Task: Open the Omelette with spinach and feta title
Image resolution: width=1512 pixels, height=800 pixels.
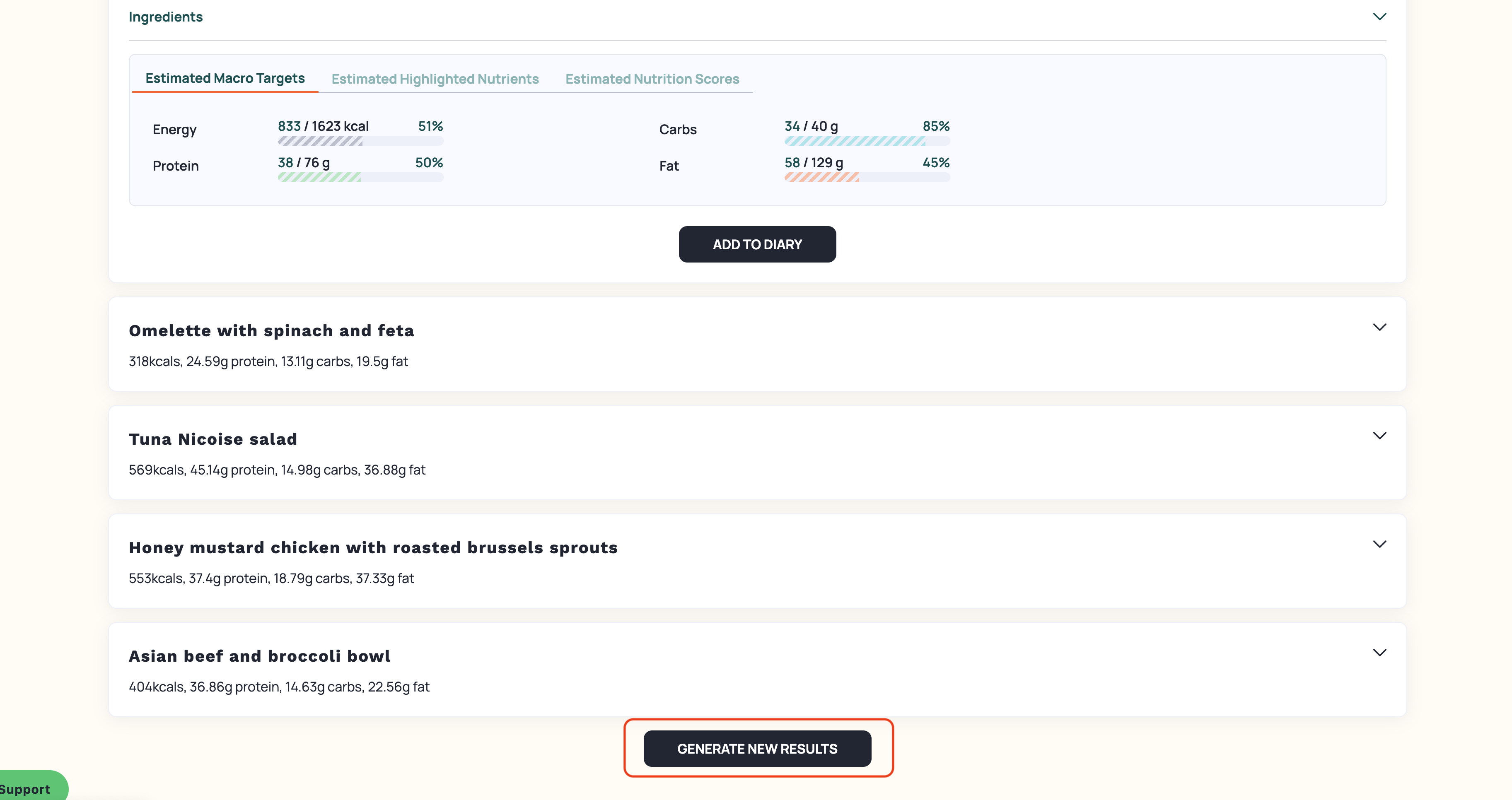Action: pos(271,331)
